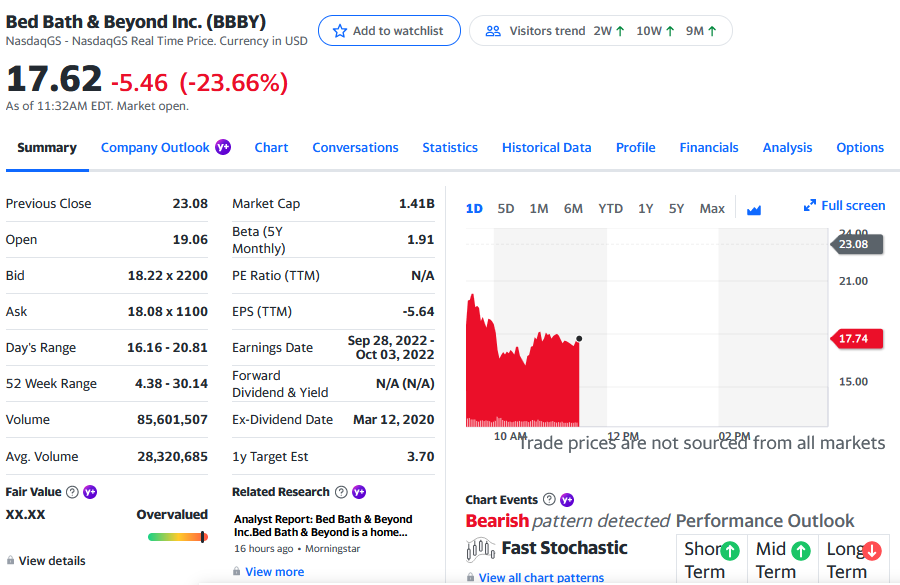The width and height of the screenshot is (900, 585).
Task: Click the visitors trend people icon
Action: point(493,31)
